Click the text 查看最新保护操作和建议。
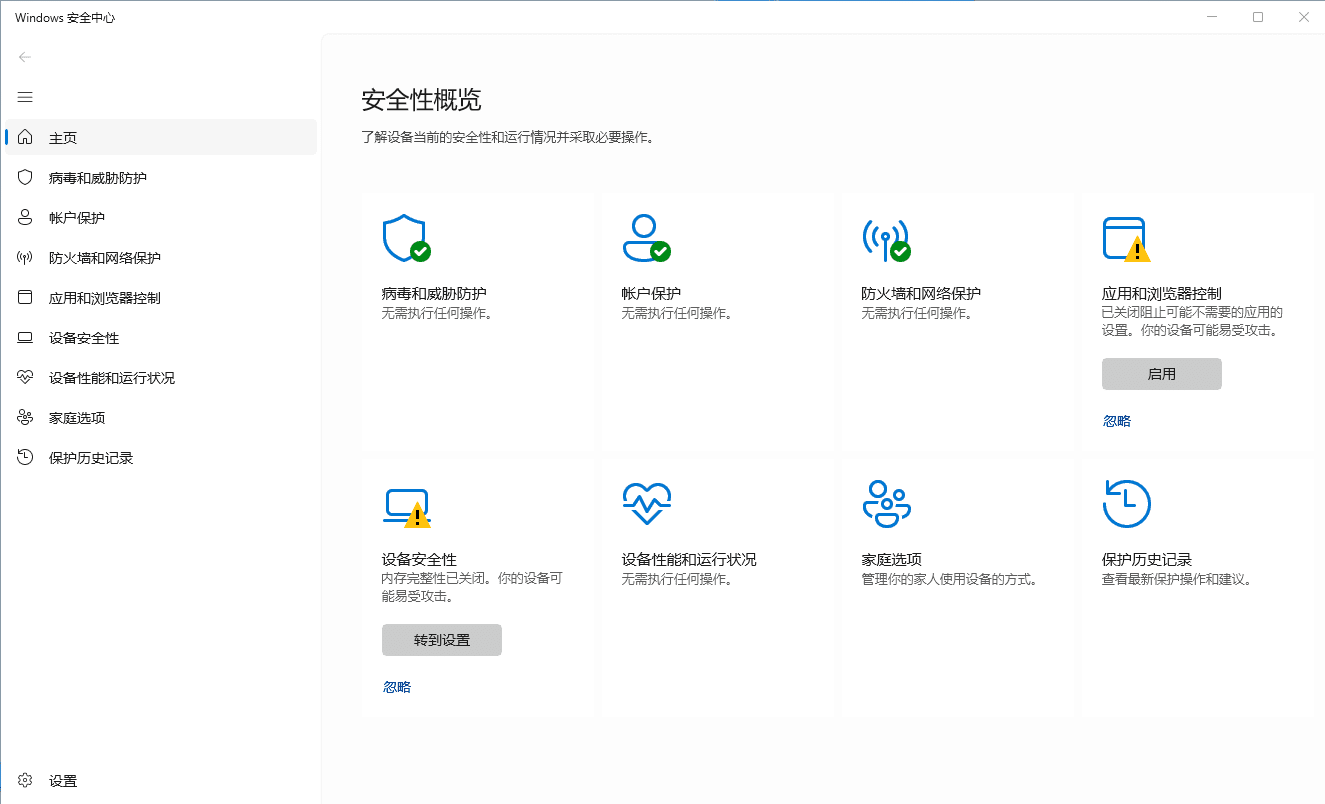 pyautogui.click(x=1177, y=579)
